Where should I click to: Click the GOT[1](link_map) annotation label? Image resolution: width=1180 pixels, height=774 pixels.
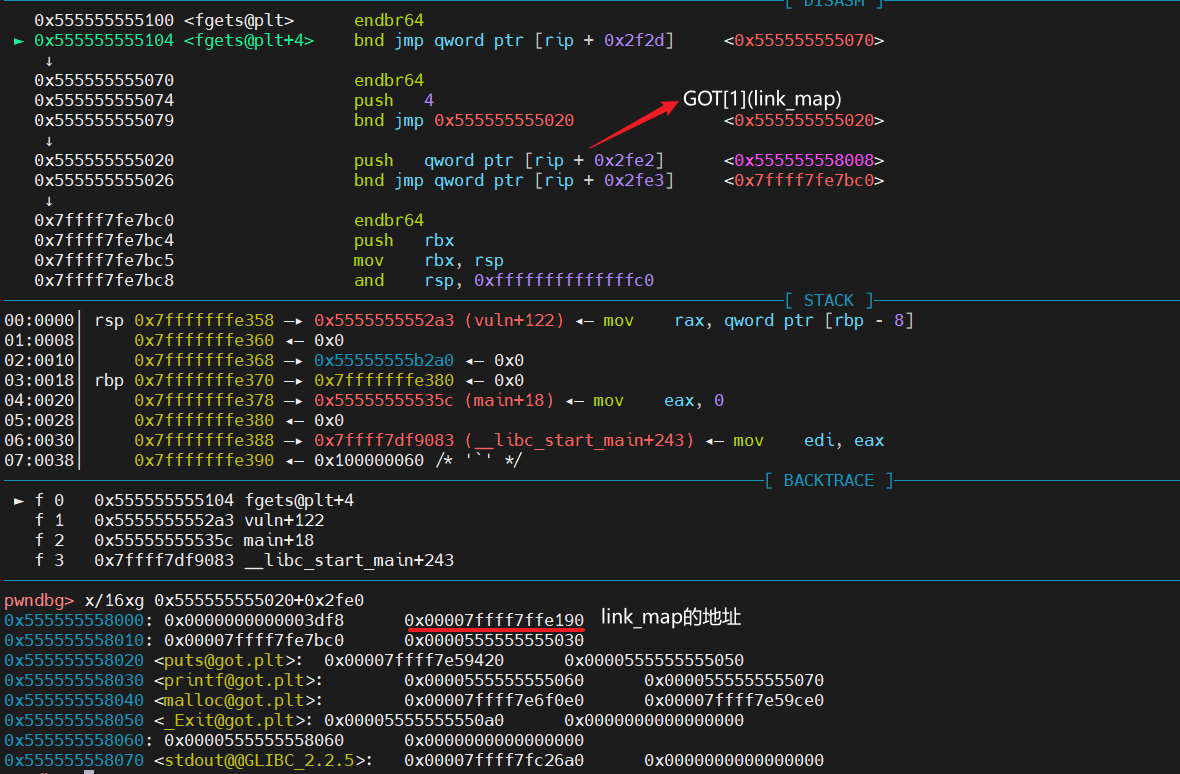coord(762,99)
